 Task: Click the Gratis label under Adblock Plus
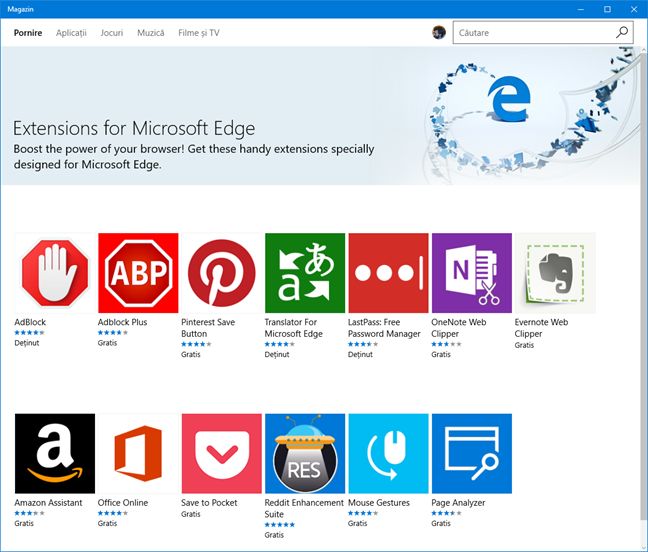point(107,343)
